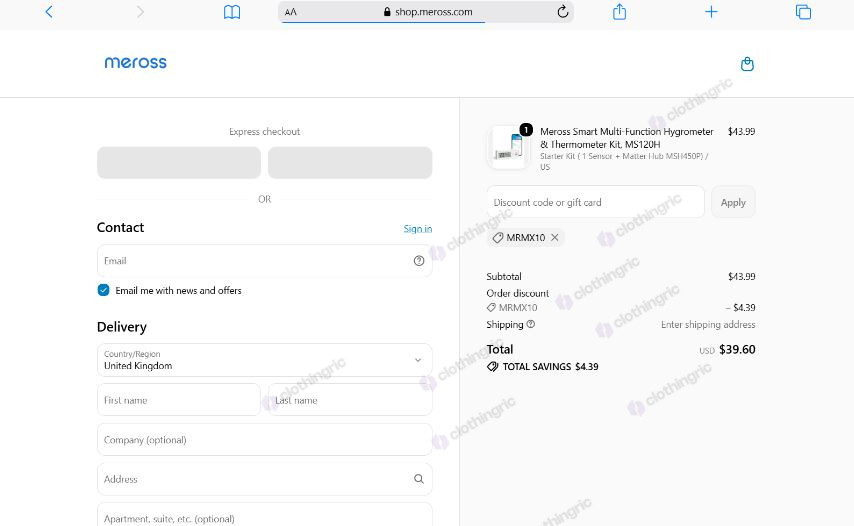Click the Address search magnifier icon
854x526 pixels.
(x=419, y=479)
